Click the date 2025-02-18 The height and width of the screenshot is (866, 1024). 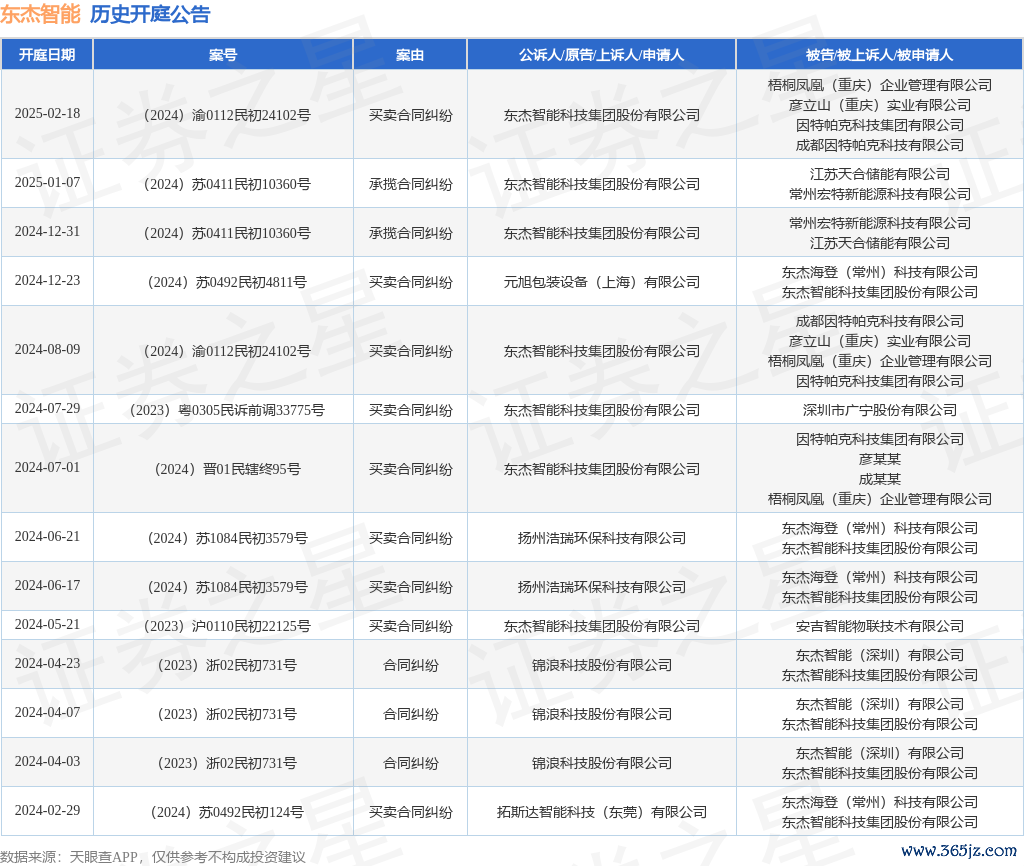[47, 114]
